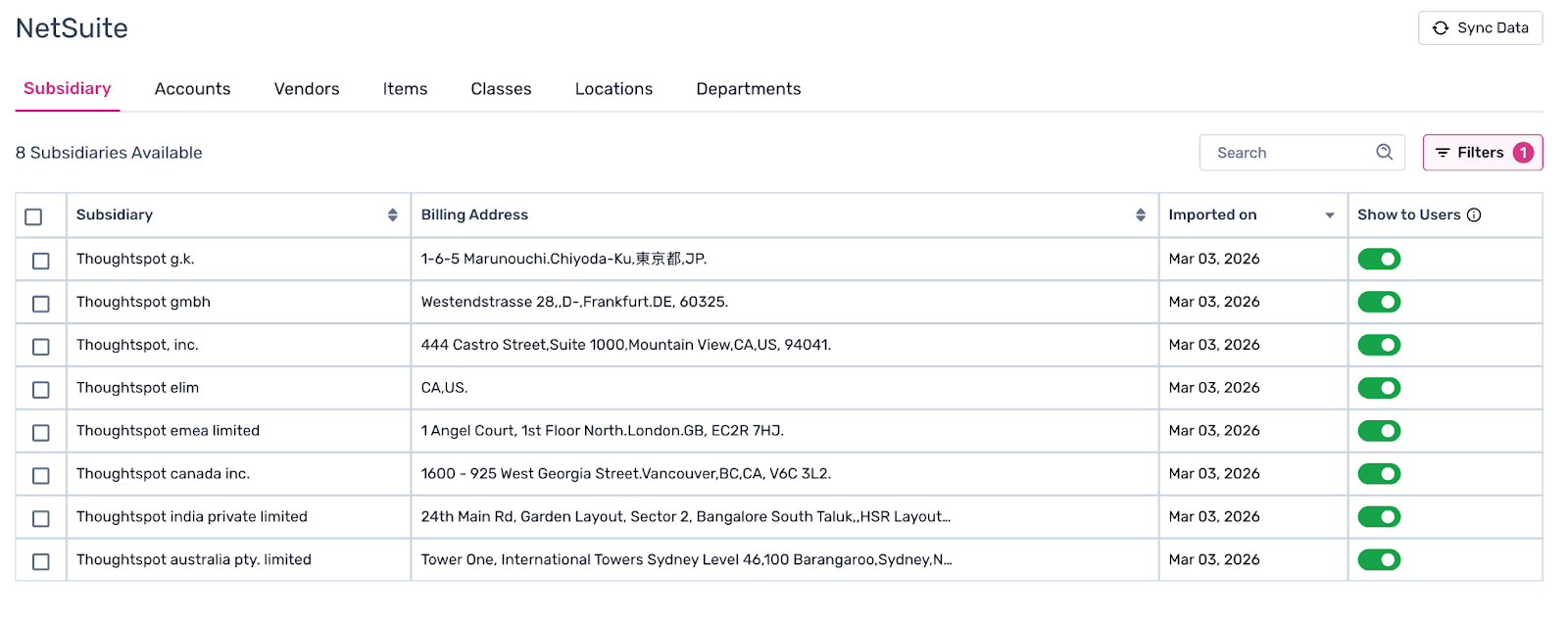Click the import date for Thoughtspot g.k.
The height and width of the screenshot is (623, 1568).
(x=1214, y=259)
